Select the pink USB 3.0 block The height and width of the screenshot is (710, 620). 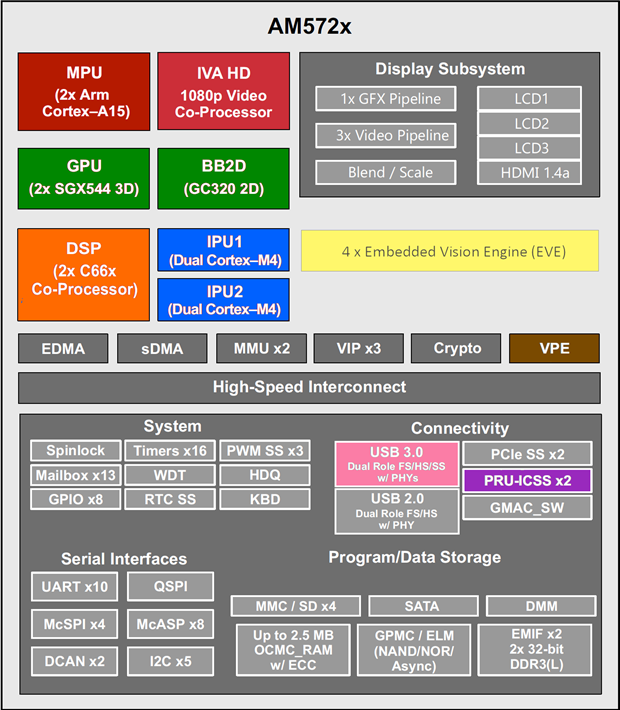397,464
